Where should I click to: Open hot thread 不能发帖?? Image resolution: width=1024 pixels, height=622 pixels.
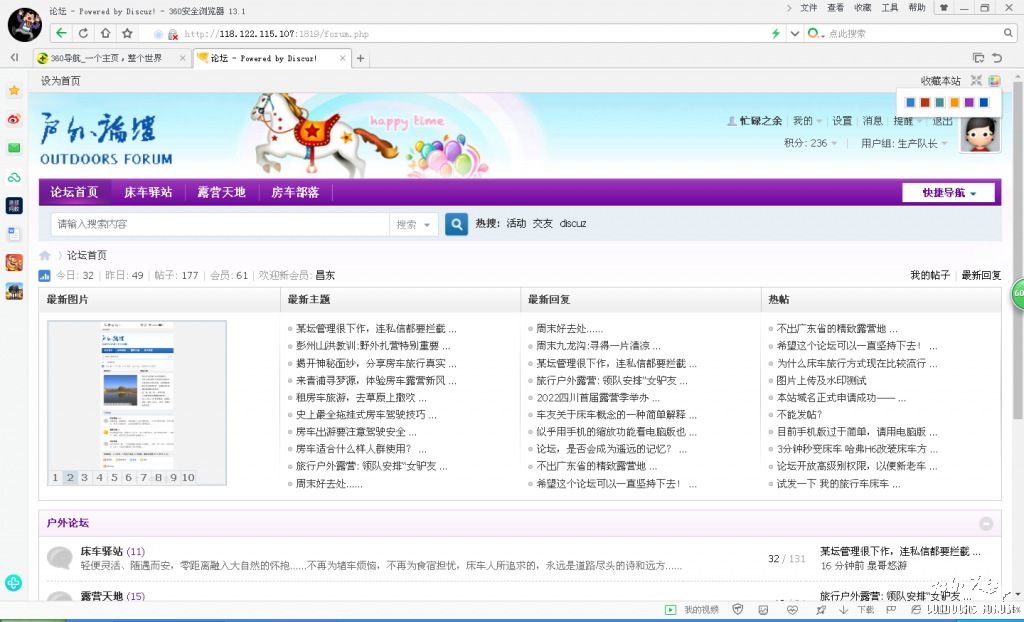coord(799,414)
